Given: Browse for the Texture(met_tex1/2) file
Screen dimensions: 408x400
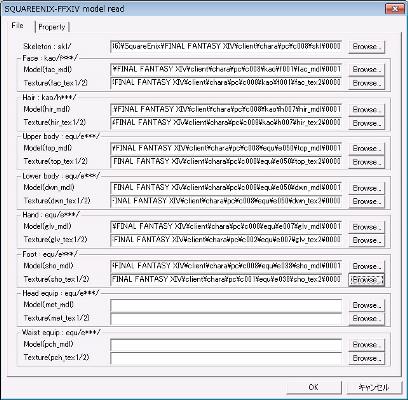Looking at the screenshot, I should [x=366, y=319].
